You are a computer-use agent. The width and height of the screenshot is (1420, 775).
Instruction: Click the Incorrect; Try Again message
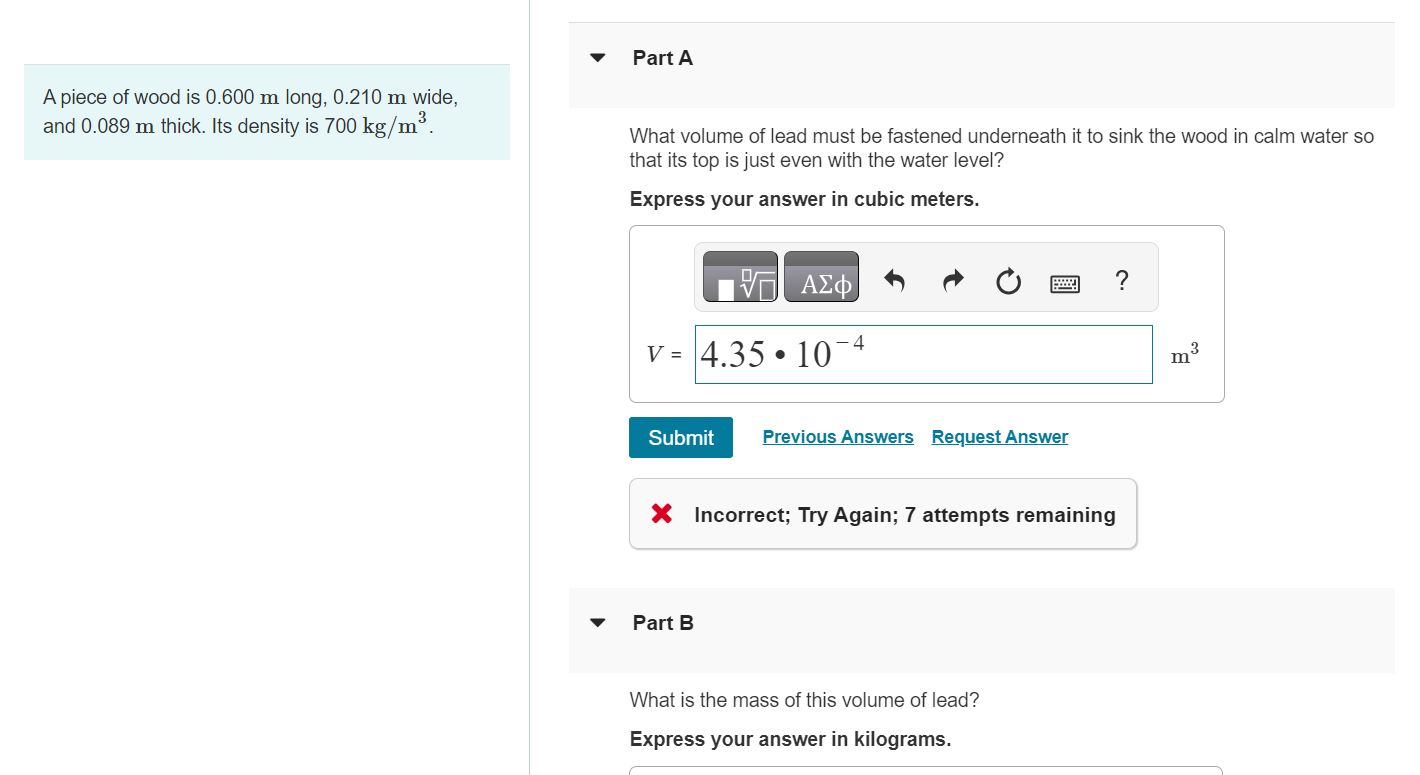click(x=904, y=514)
